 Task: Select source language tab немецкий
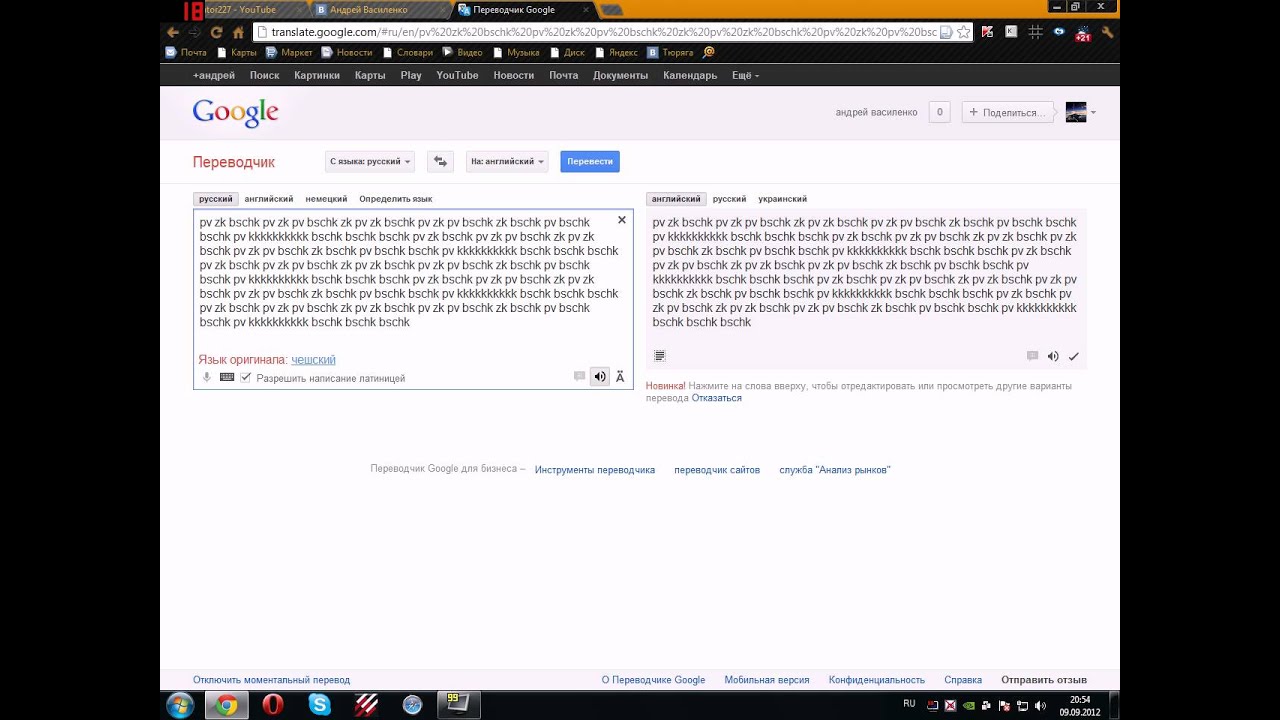click(x=326, y=199)
